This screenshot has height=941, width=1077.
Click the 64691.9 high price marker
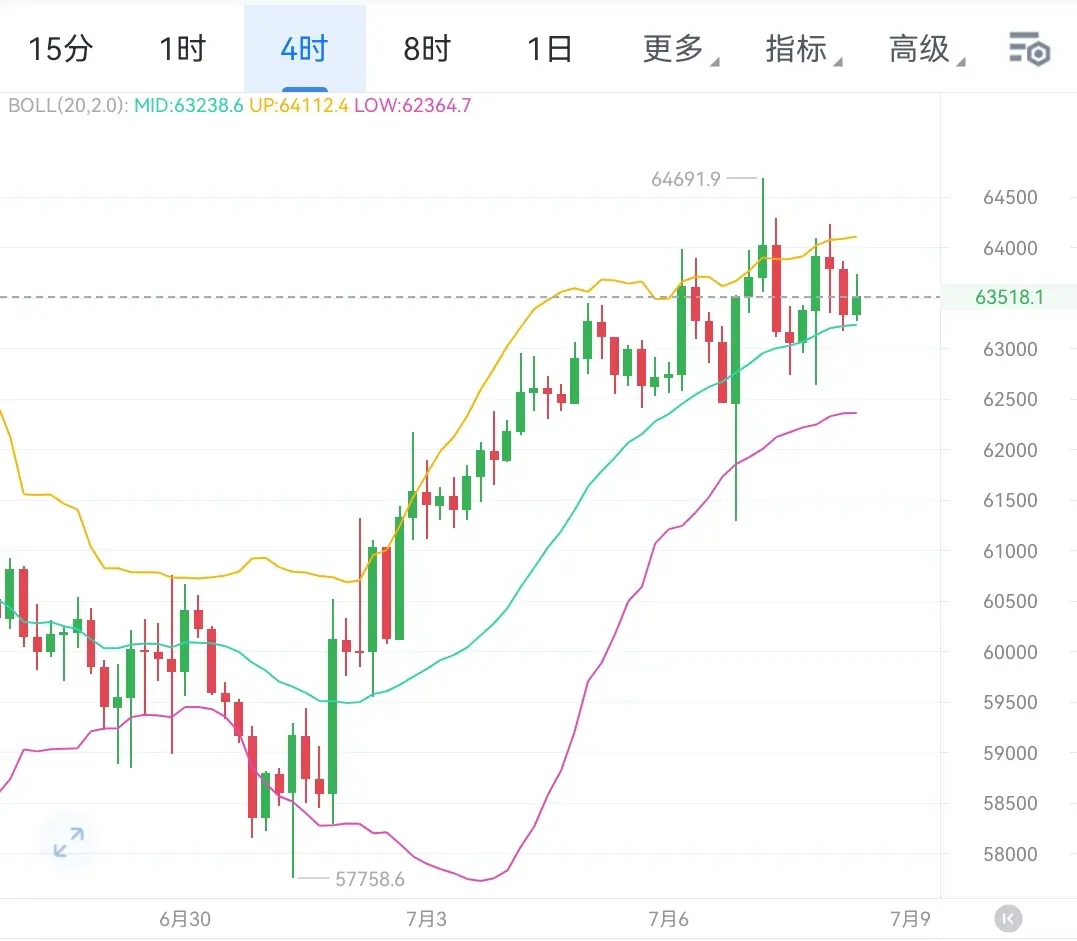tap(685, 179)
